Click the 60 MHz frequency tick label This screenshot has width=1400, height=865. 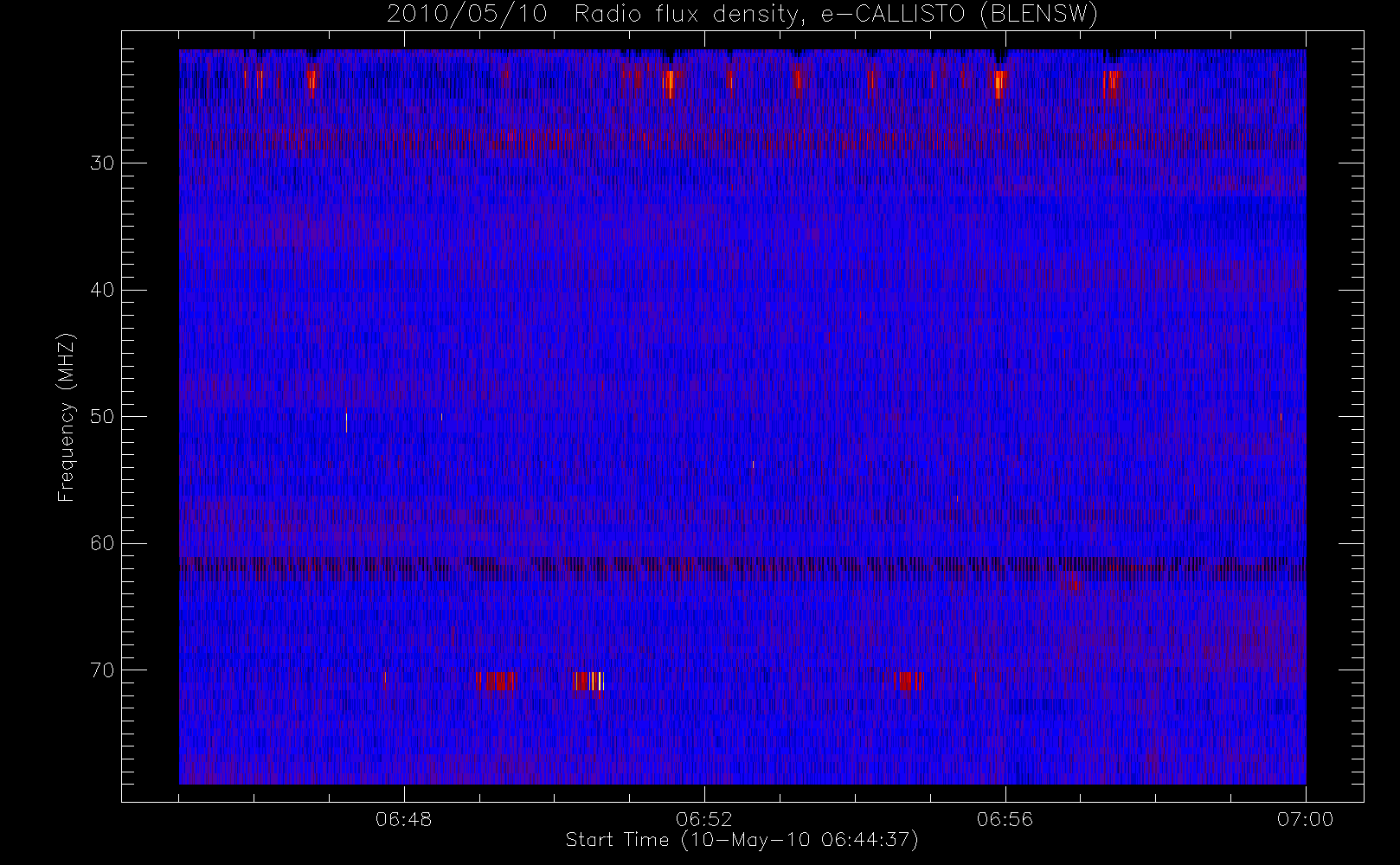coord(102,543)
